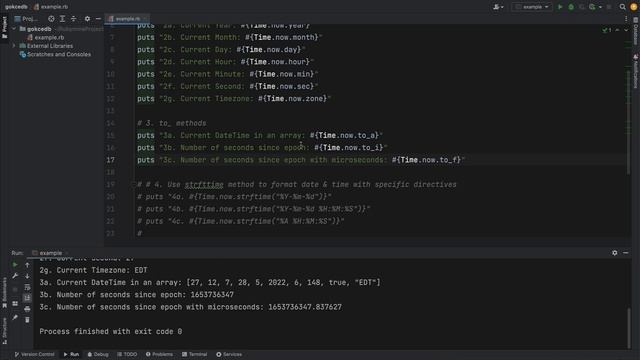Click the editor vertical scrollbar
The width and height of the screenshot is (640, 360).
point(629,122)
